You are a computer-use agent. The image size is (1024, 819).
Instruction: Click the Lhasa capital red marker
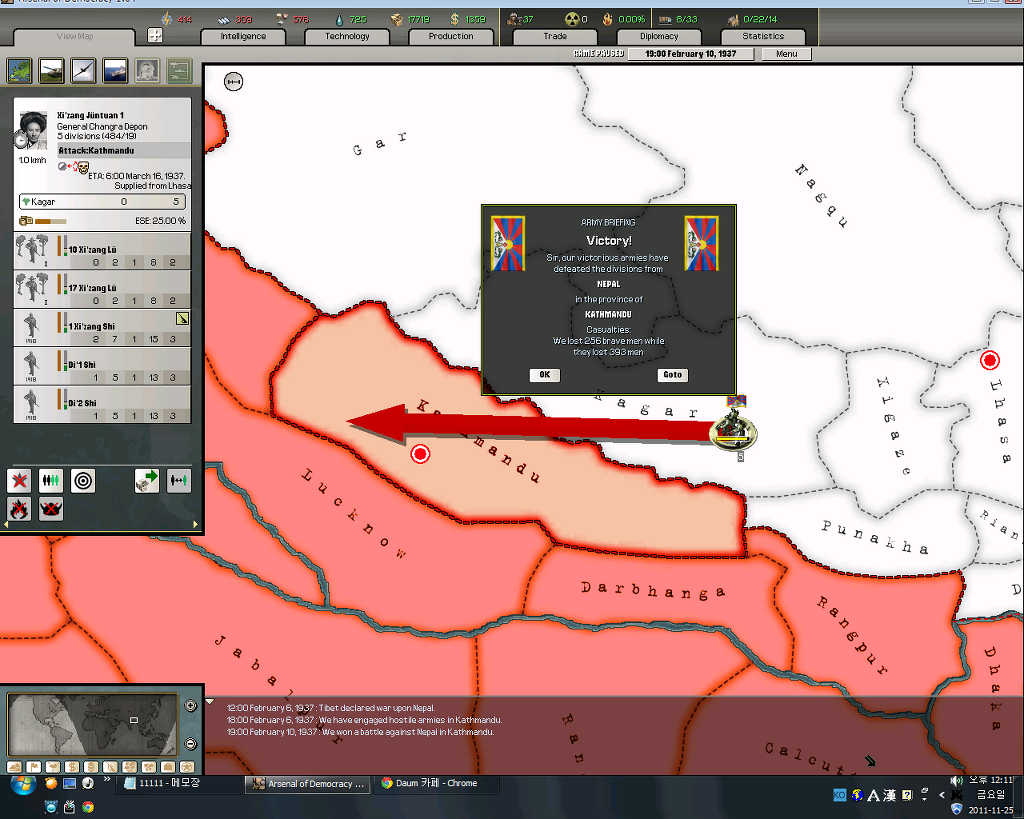pos(990,360)
